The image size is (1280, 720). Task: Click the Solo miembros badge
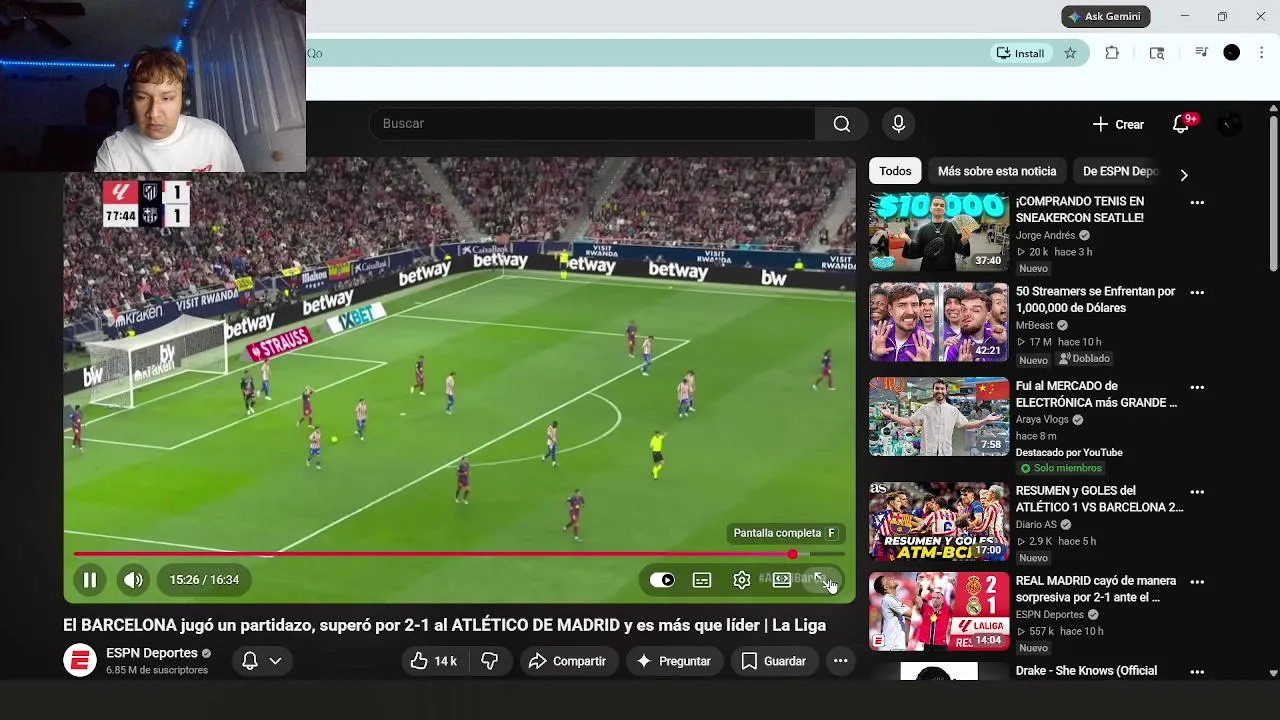coord(1060,468)
